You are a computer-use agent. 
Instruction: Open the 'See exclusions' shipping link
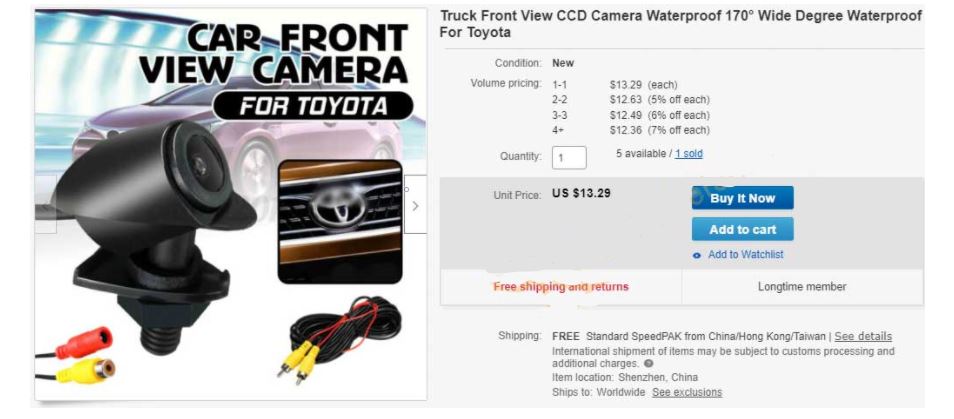click(x=687, y=392)
